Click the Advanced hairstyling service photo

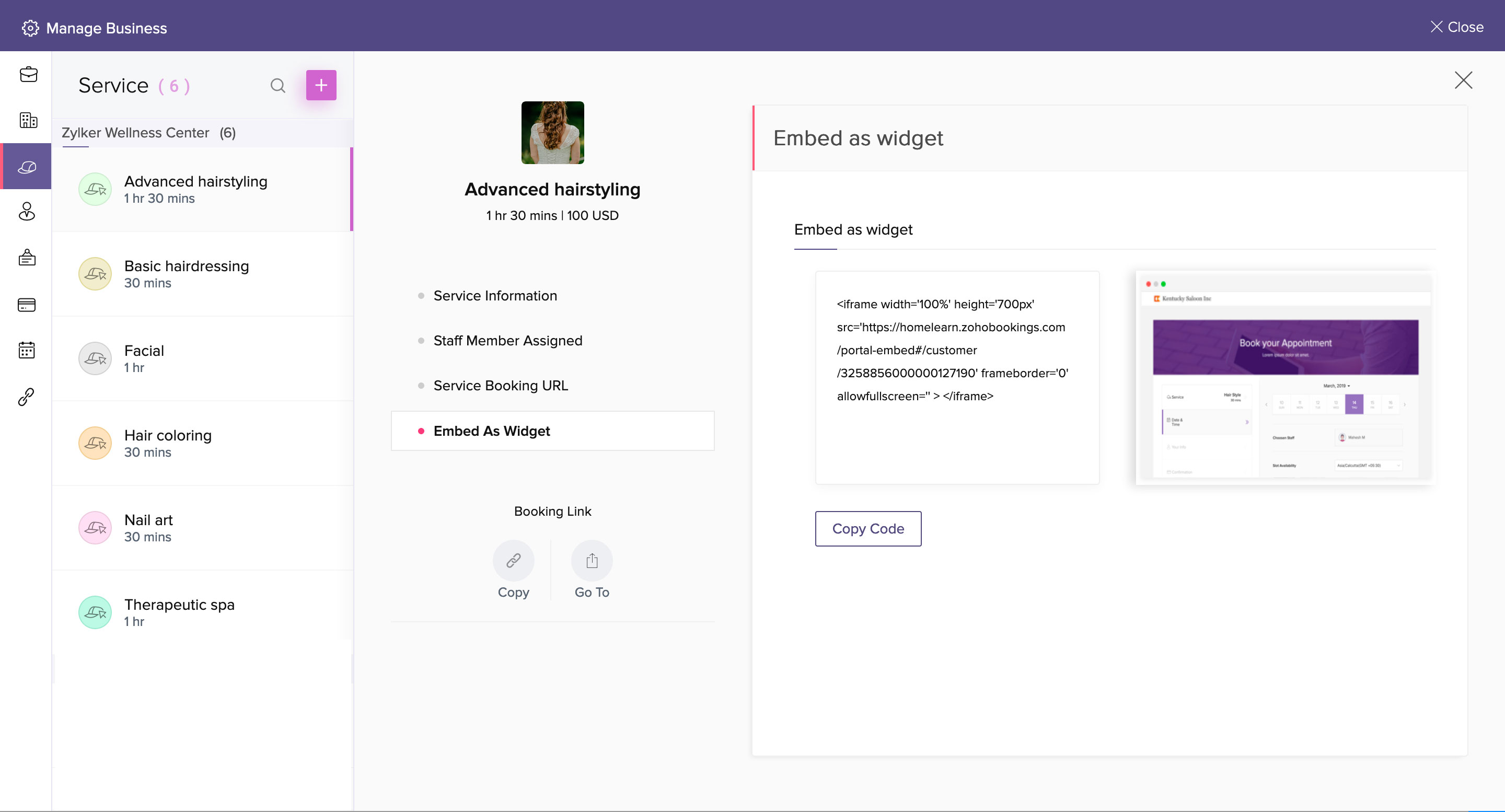(x=552, y=133)
